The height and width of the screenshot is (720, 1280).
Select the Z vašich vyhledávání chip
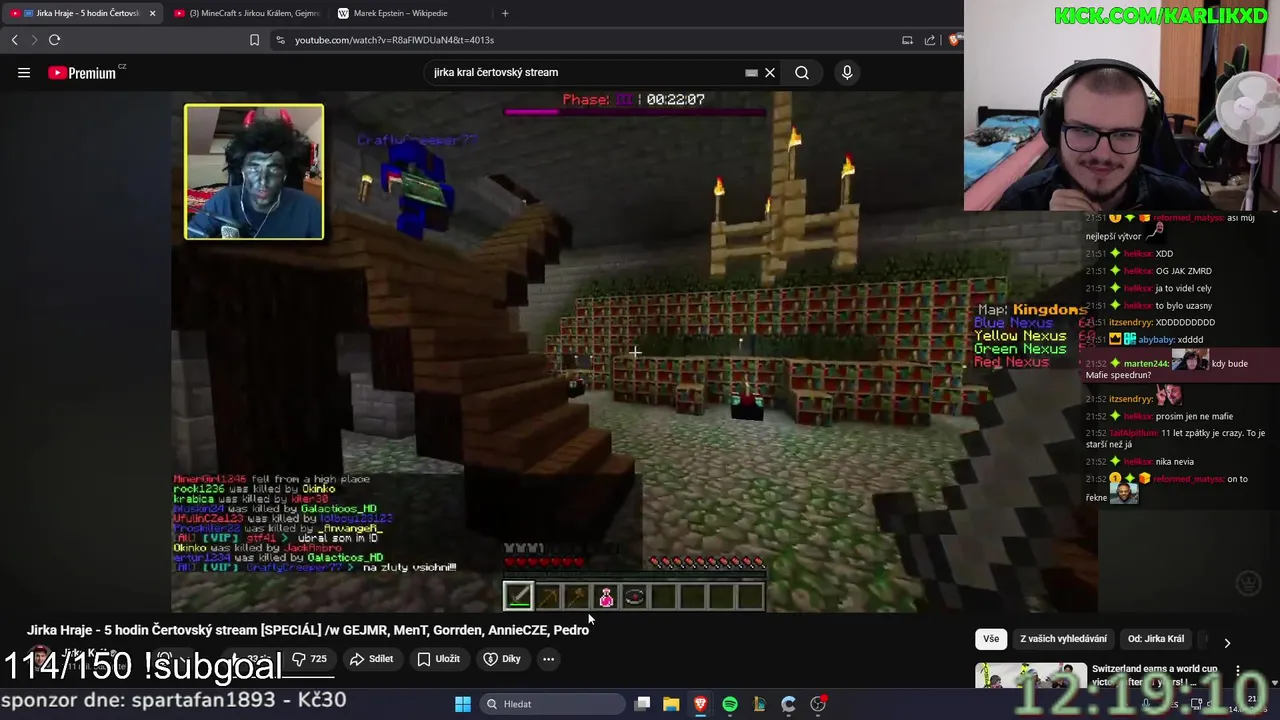click(x=1063, y=639)
